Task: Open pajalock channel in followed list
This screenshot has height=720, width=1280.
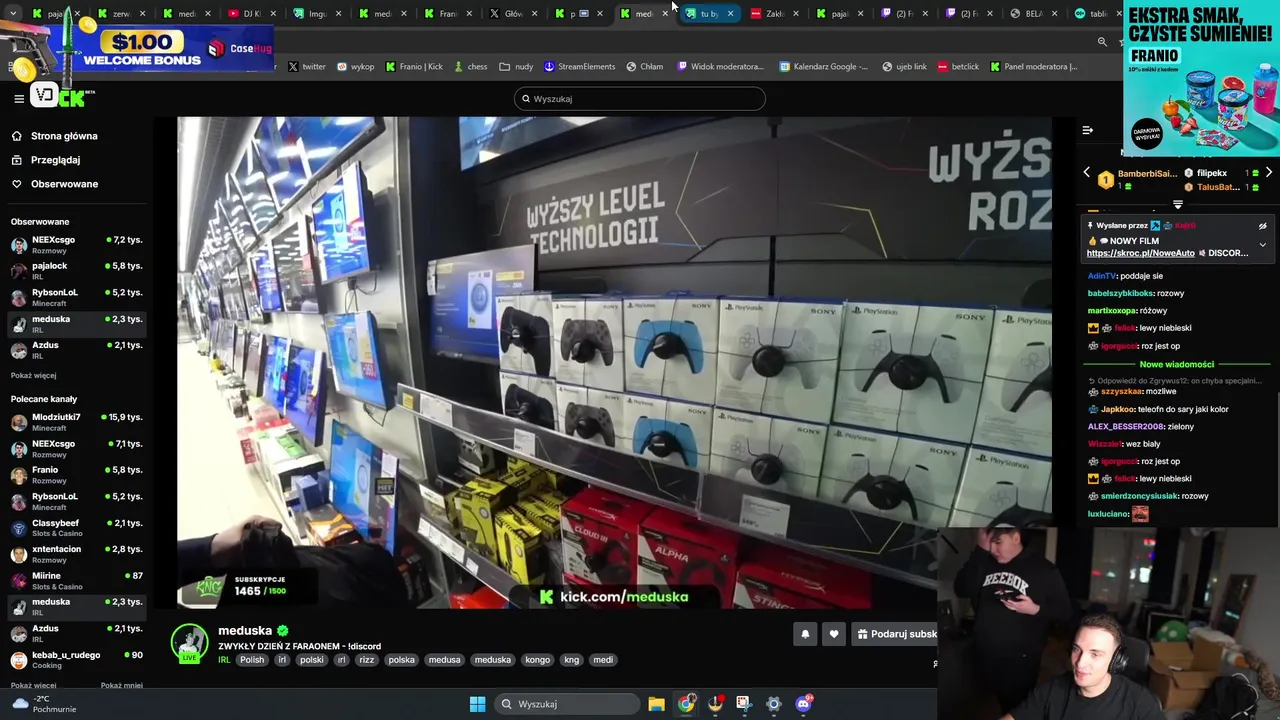Action: click(x=77, y=271)
